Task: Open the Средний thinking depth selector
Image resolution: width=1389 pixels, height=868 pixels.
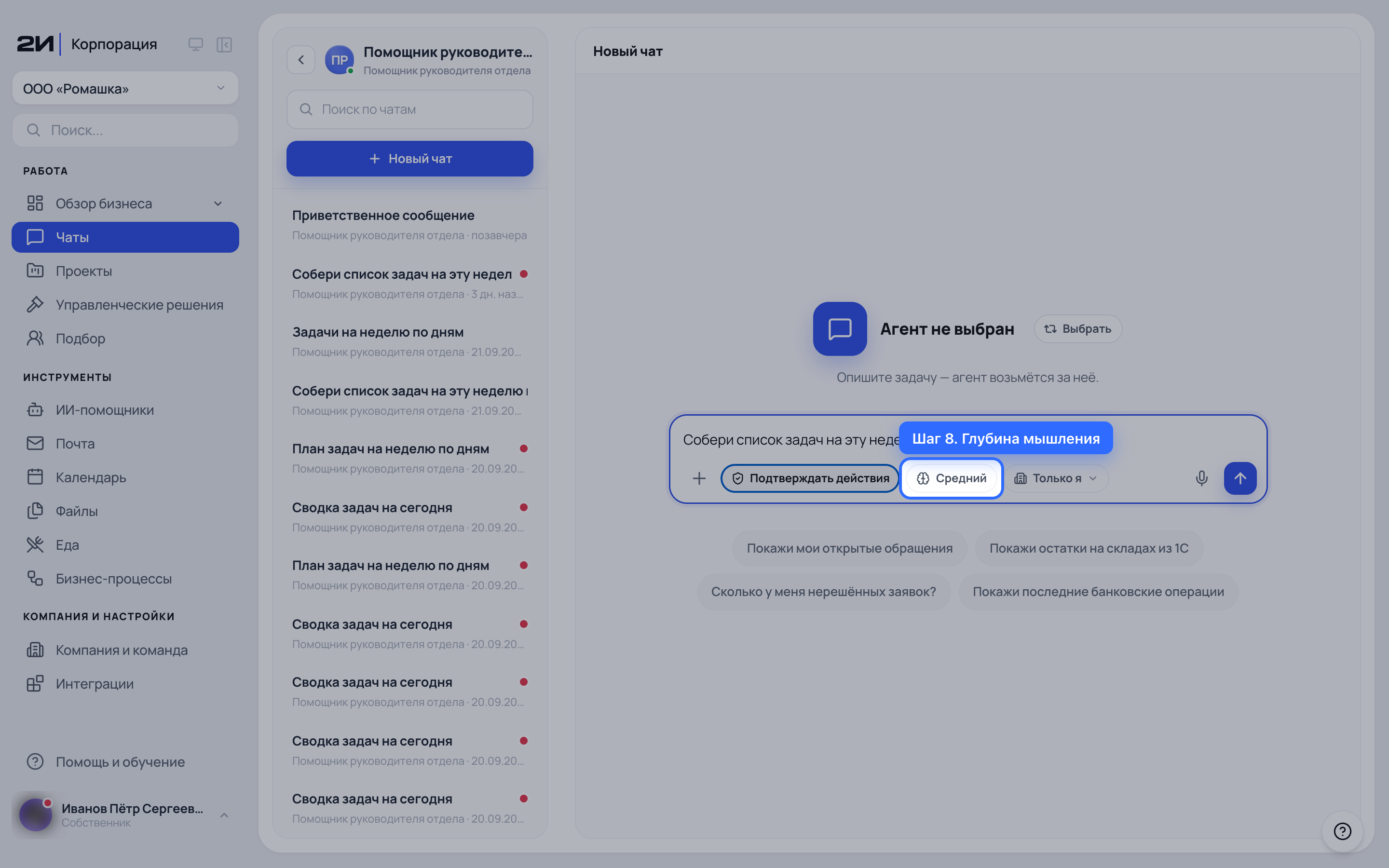Action: (x=951, y=478)
